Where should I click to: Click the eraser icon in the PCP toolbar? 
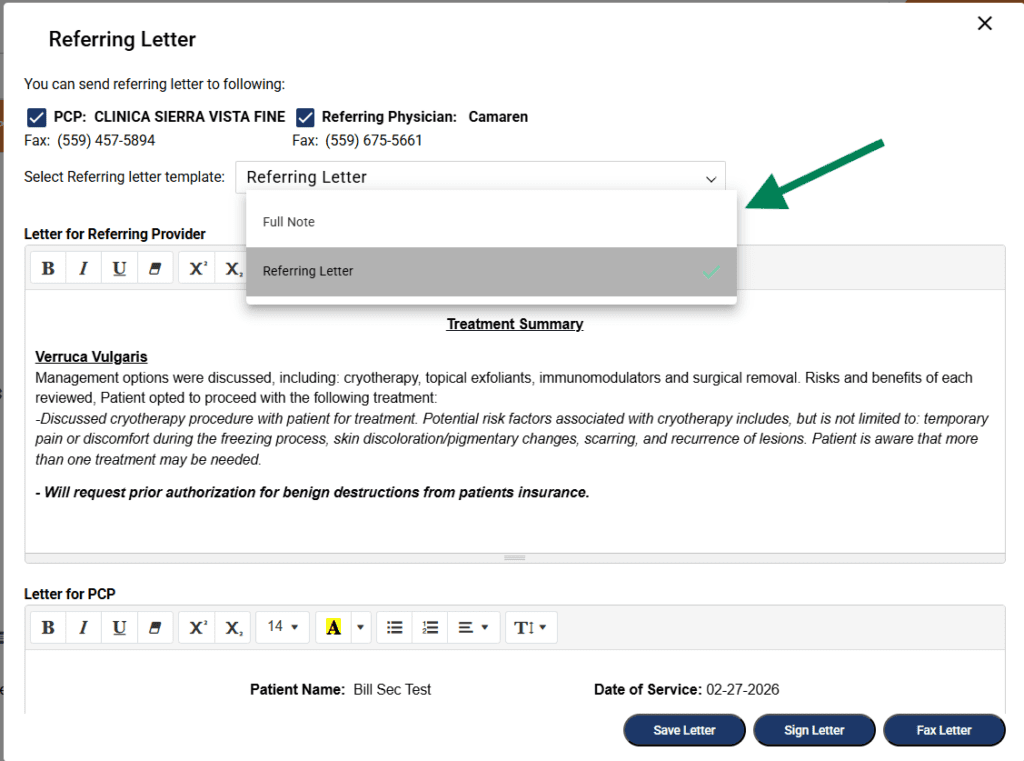click(x=154, y=627)
